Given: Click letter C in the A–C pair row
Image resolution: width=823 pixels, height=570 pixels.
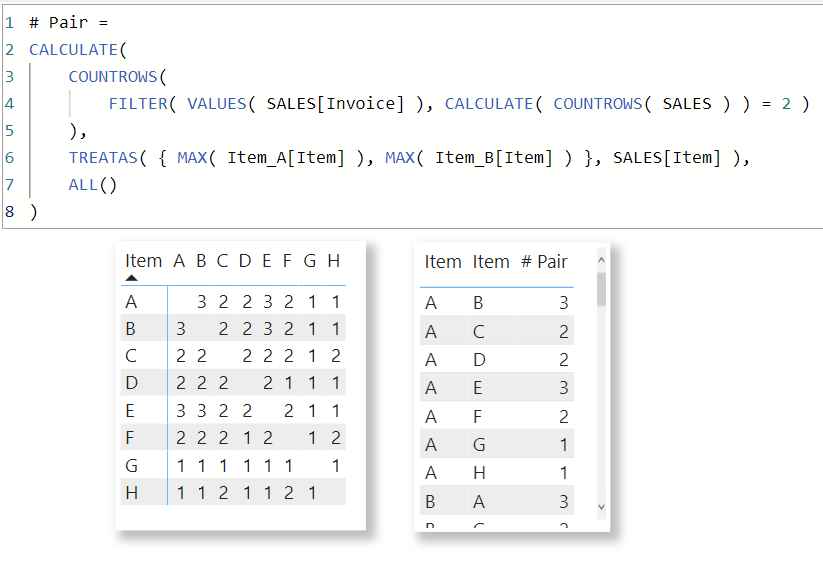Looking at the screenshot, I should tap(479, 332).
